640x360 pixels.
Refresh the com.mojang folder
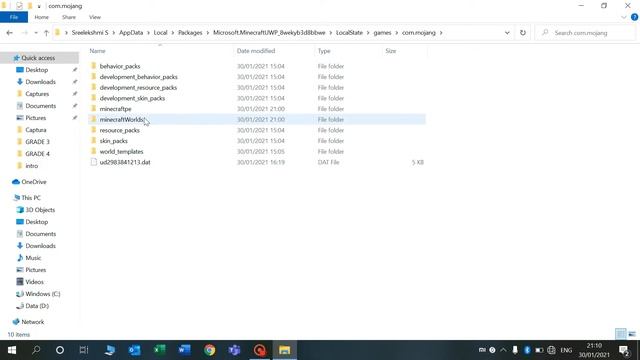pyautogui.click(x=523, y=33)
